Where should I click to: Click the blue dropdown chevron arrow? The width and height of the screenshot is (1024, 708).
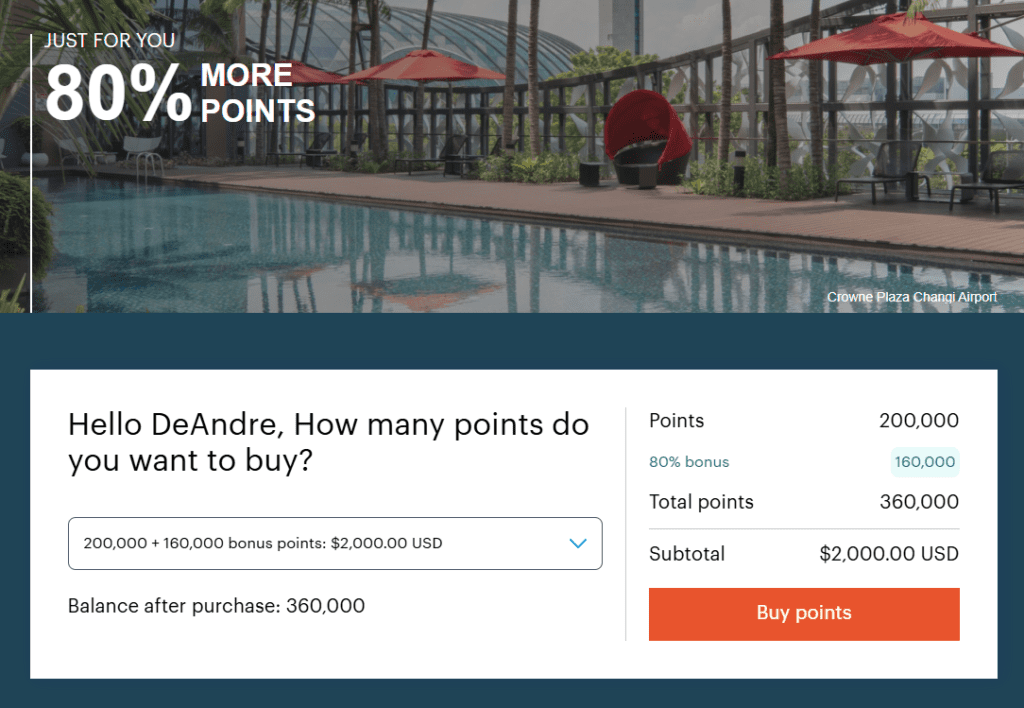[x=577, y=543]
